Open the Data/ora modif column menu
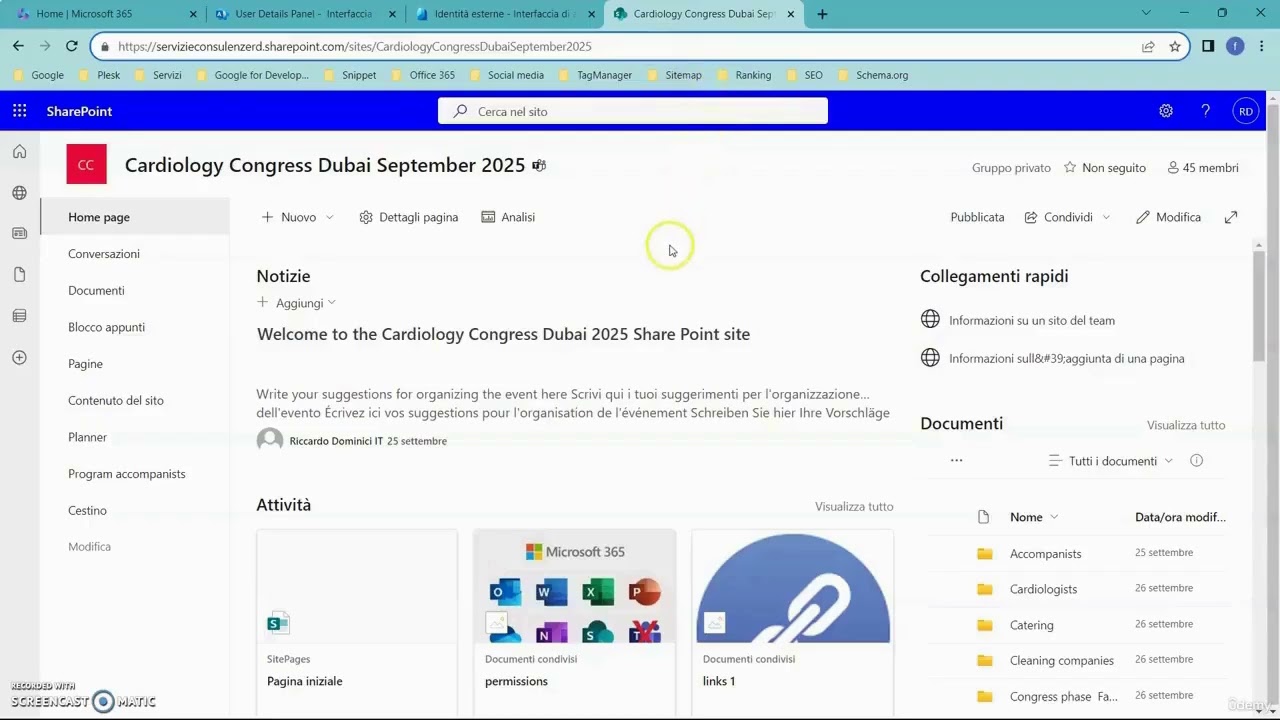This screenshot has width=1280, height=720. pos(1180,517)
